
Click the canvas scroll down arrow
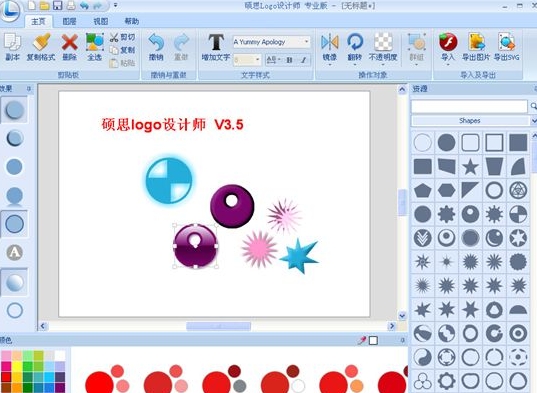(402, 315)
